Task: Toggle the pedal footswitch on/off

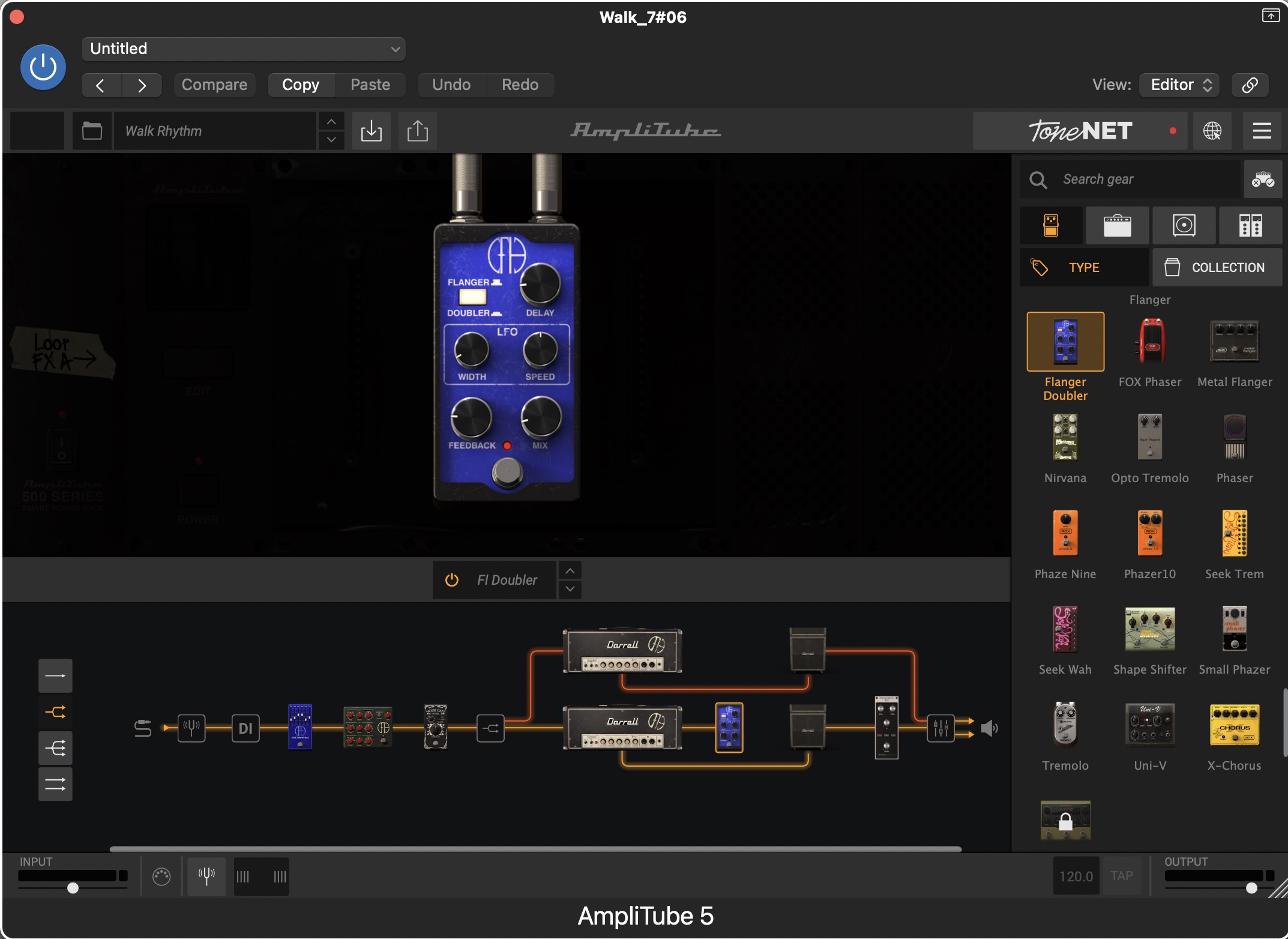Action: [508, 473]
